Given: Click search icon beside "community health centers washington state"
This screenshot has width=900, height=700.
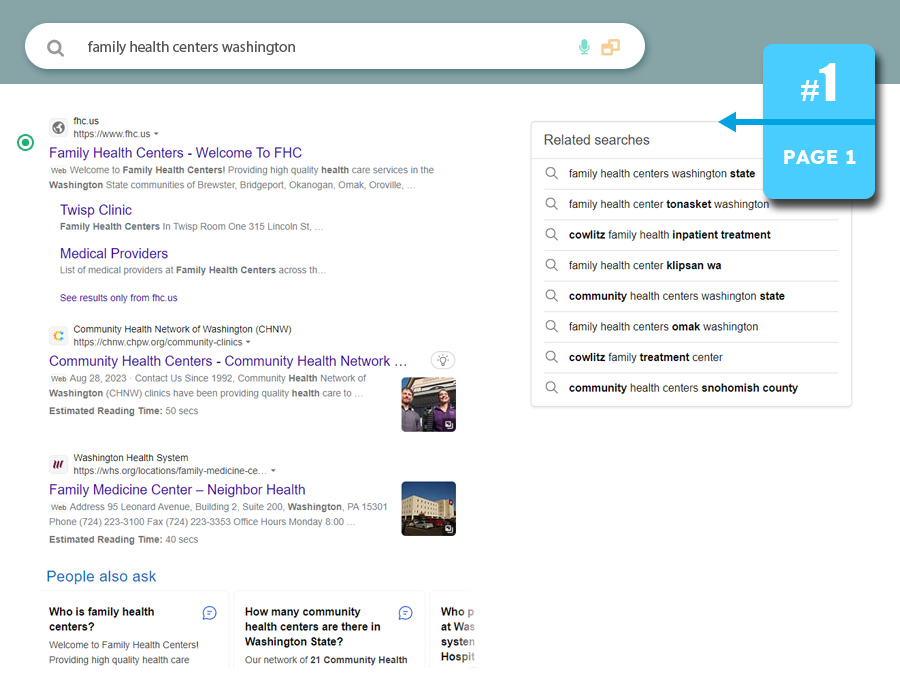Looking at the screenshot, I should click(x=552, y=295).
